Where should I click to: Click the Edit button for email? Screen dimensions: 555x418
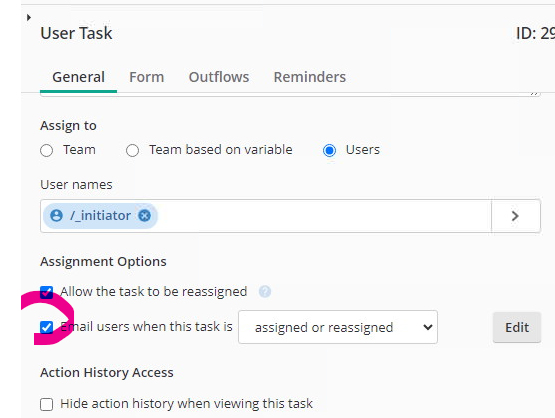[x=517, y=327]
